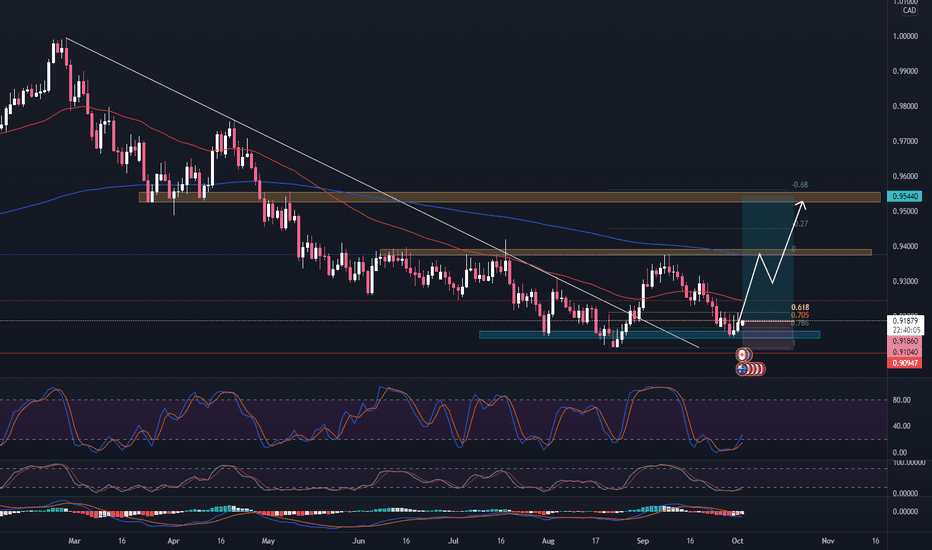
Task: Click the cyan 0.95440 price label
Action: point(904,196)
